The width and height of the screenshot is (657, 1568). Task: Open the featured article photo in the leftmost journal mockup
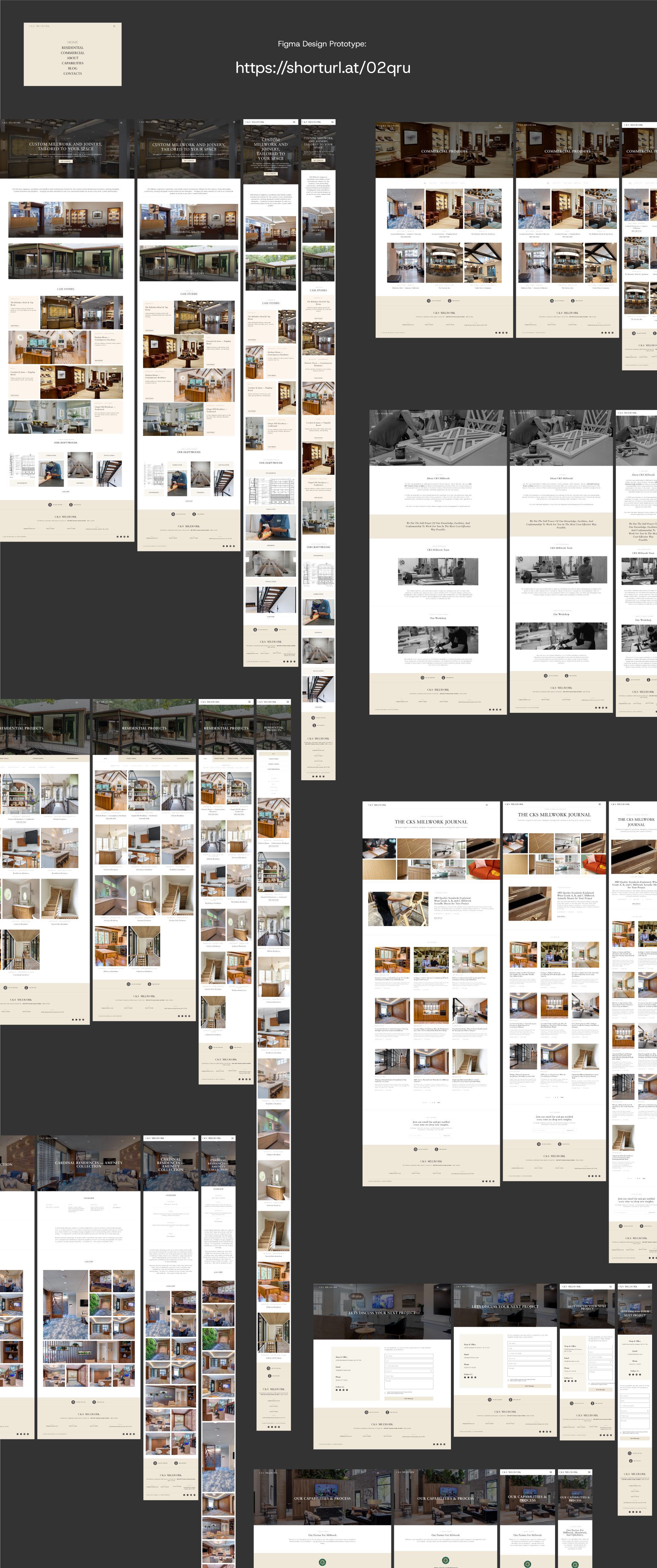(x=398, y=909)
